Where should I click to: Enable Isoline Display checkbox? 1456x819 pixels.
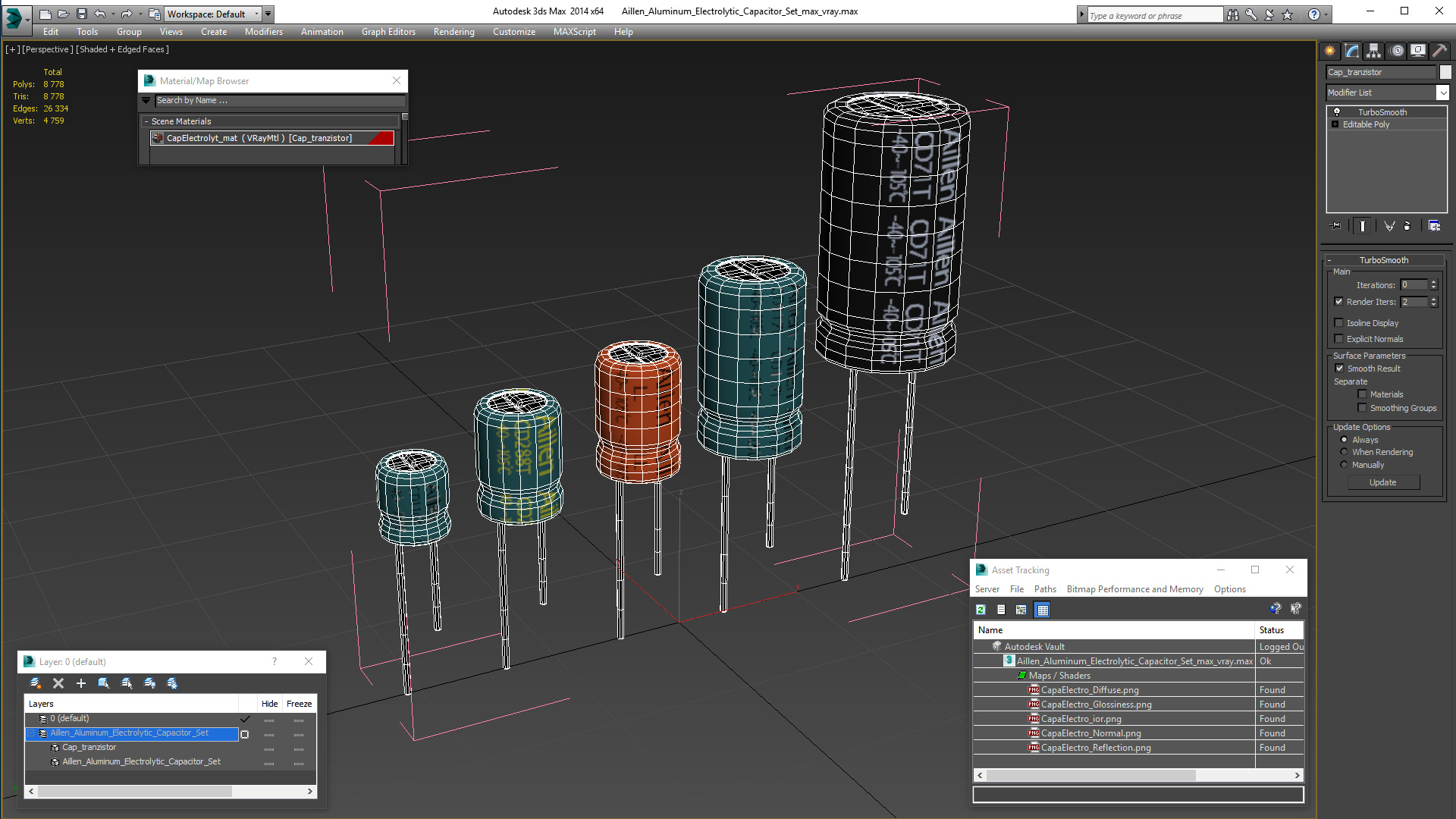click(1339, 323)
